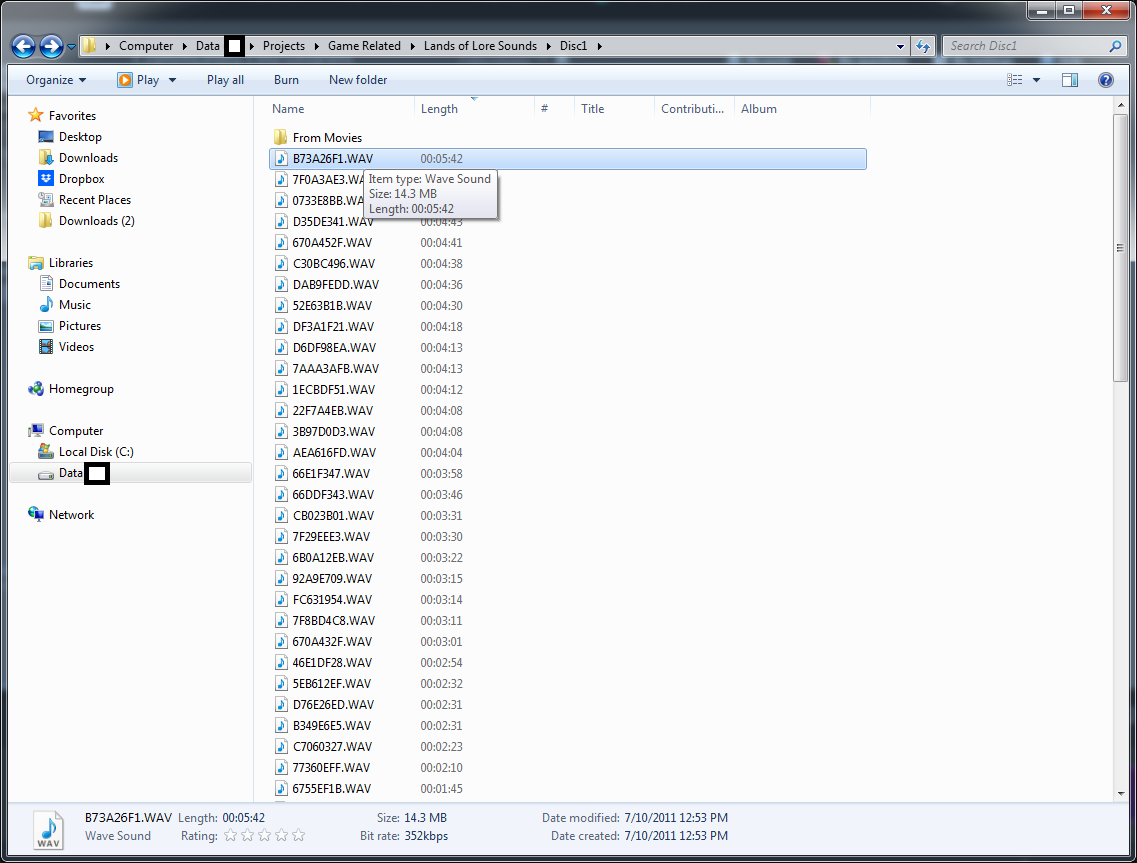Image resolution: width=1137 pixels, height=863 pixels.
Task: Click the refresh icon beside address bar
Action: 922,46
